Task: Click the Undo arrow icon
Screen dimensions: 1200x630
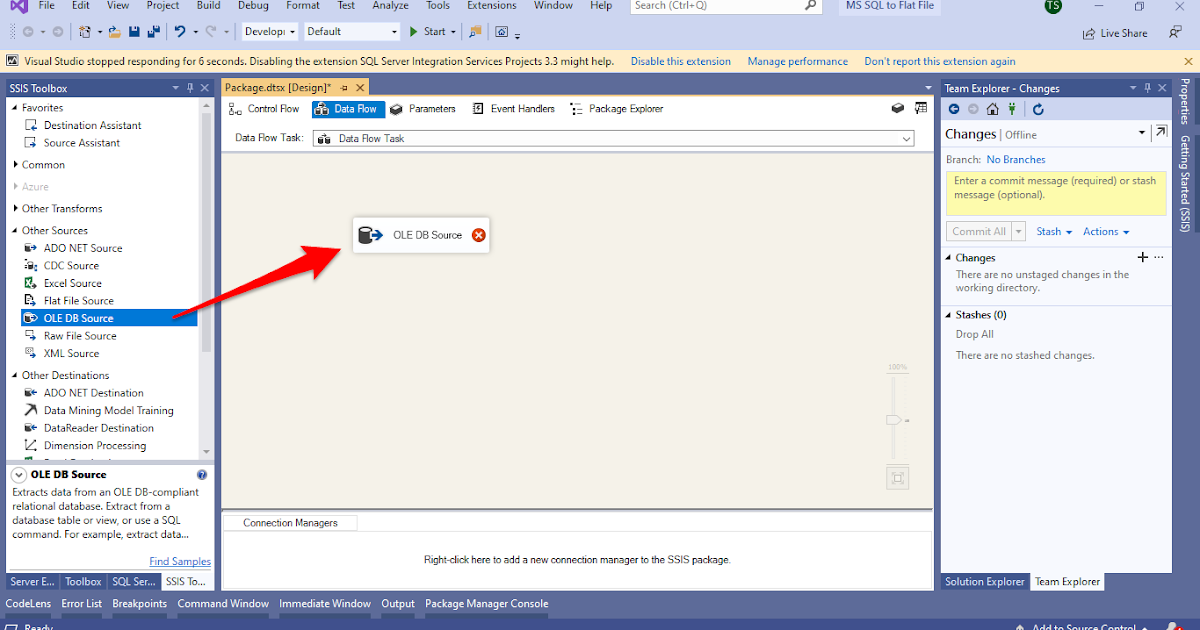Action: click(180, 32)
